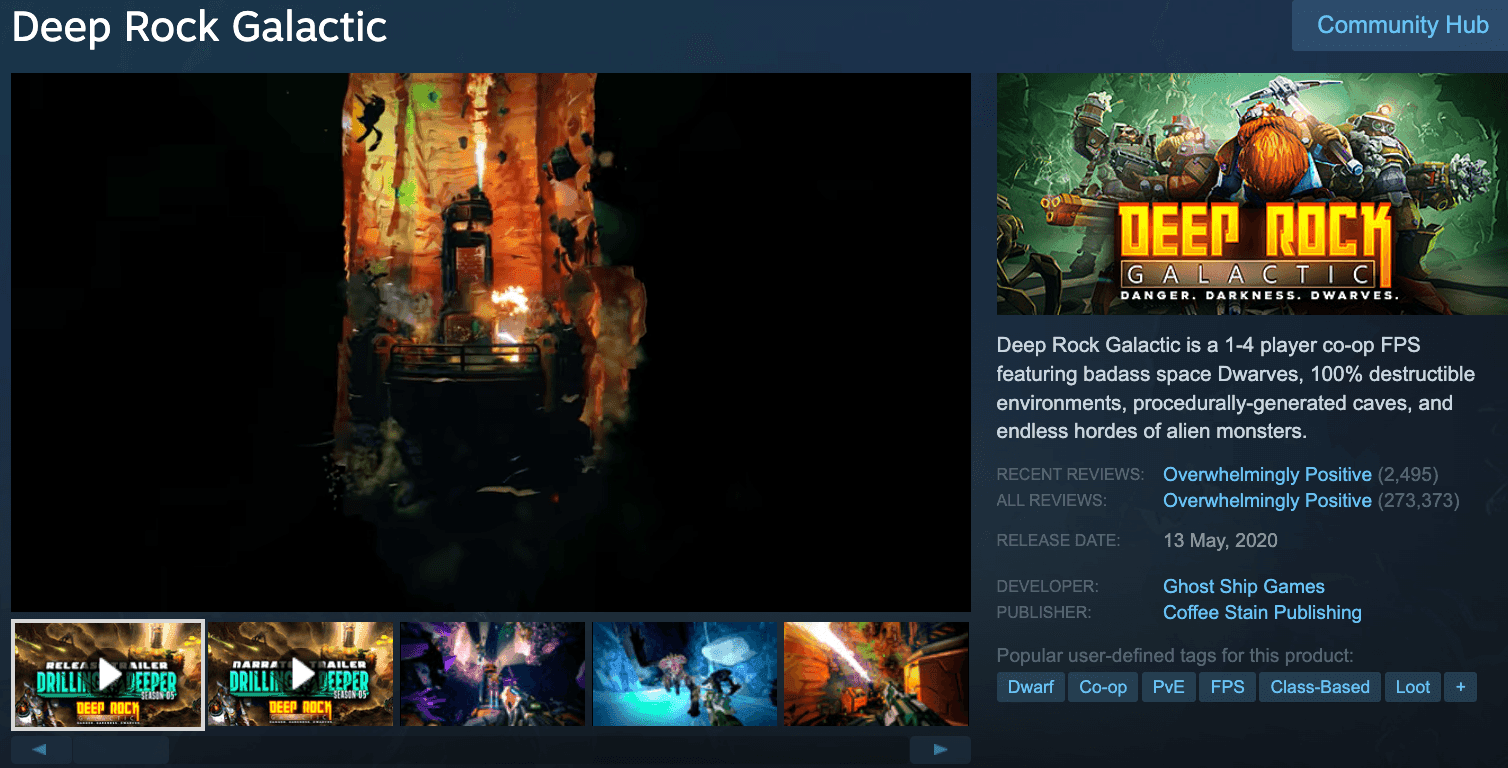The image size is (1508, 768).
Task: Click the left carousel arrow
Action: tap(40, 748)
